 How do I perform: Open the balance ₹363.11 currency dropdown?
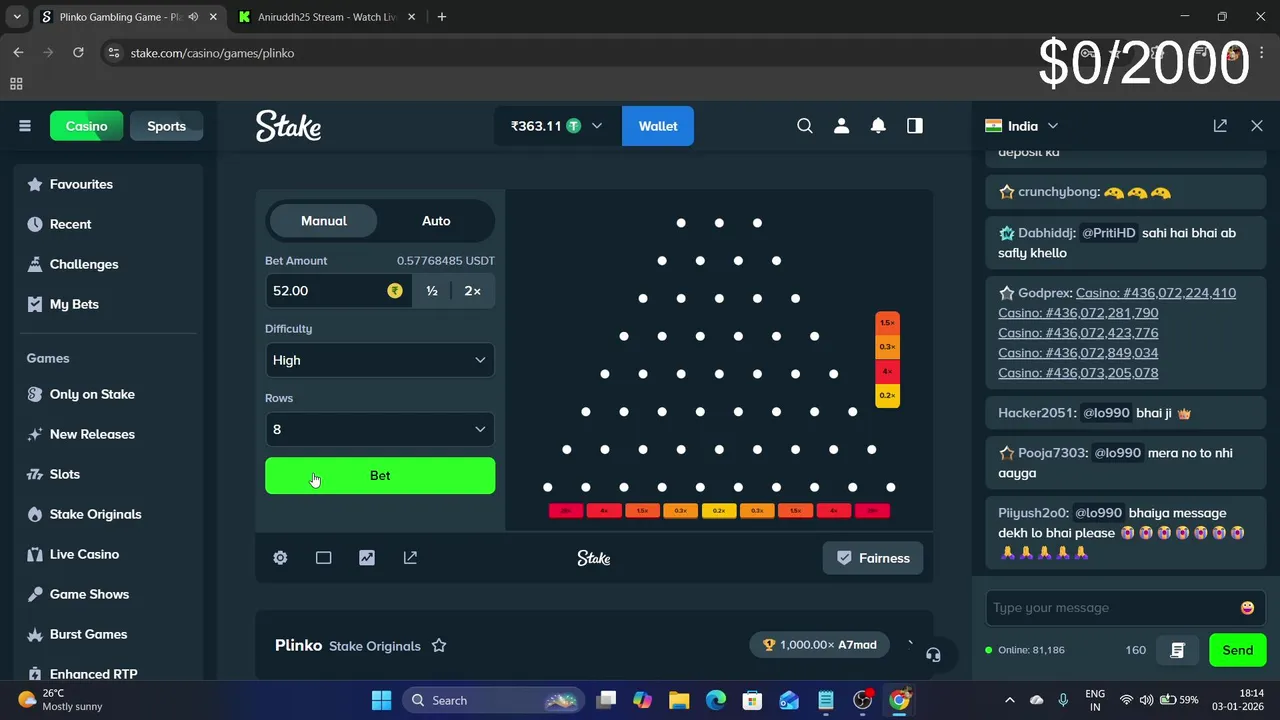[x=557, y=126]
